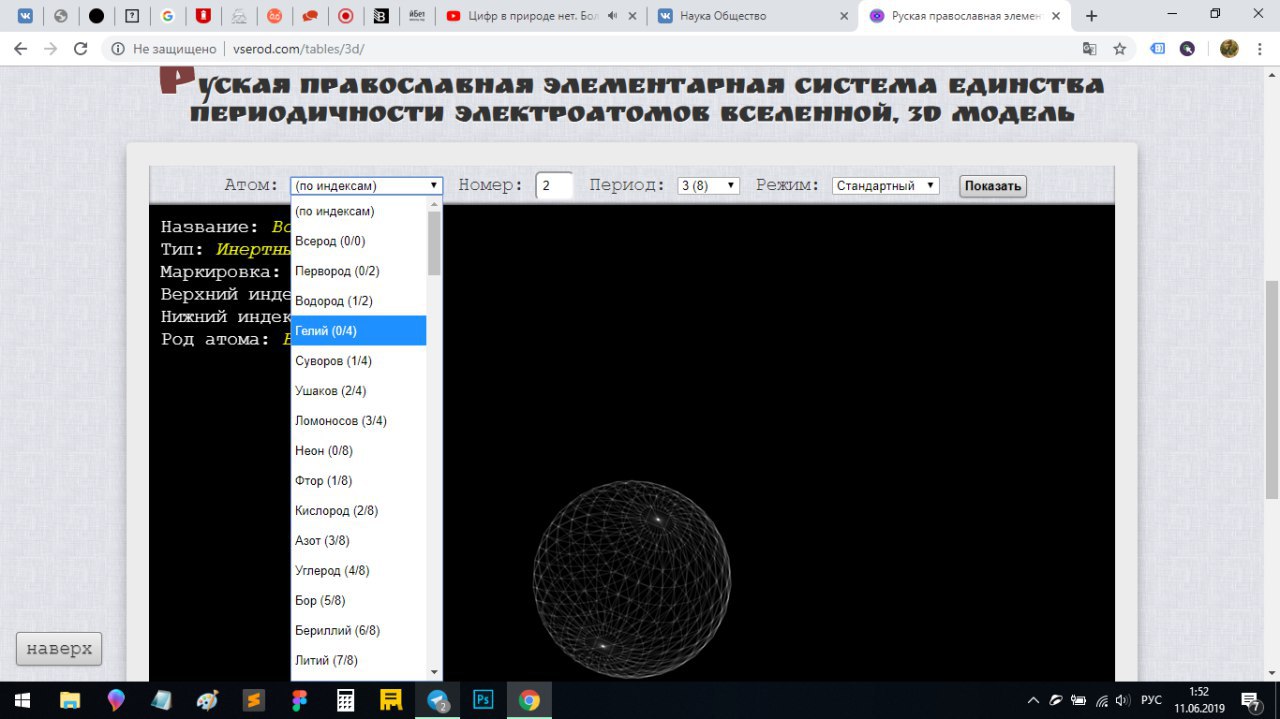Open Chrome menu (three dots)
Viewport: 1280px width, 719px height.
1260,48
